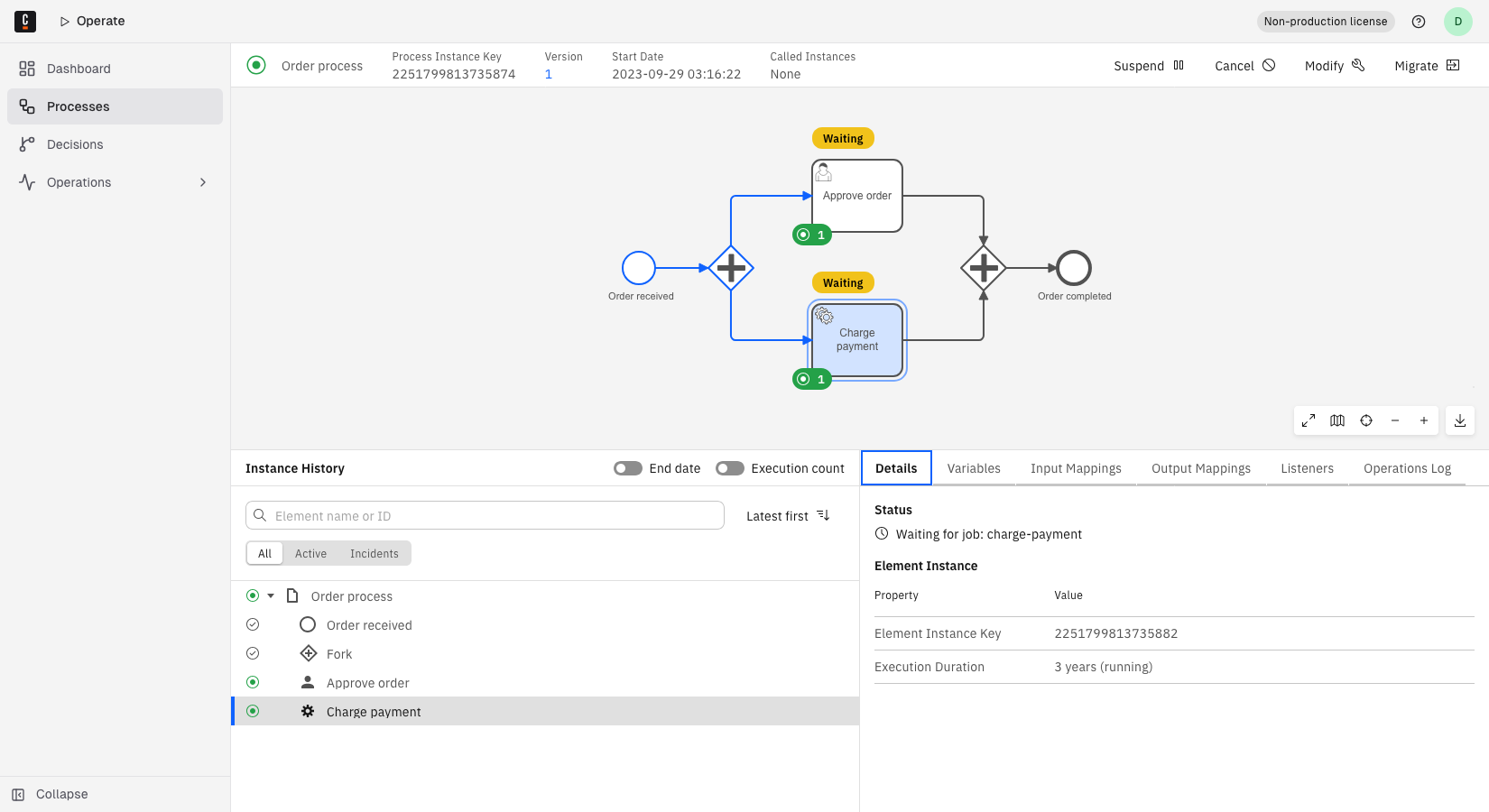The width and height of the screenshot is (1489, 812).
Task: Select Approve order in instance history
Action: (545, 682)
